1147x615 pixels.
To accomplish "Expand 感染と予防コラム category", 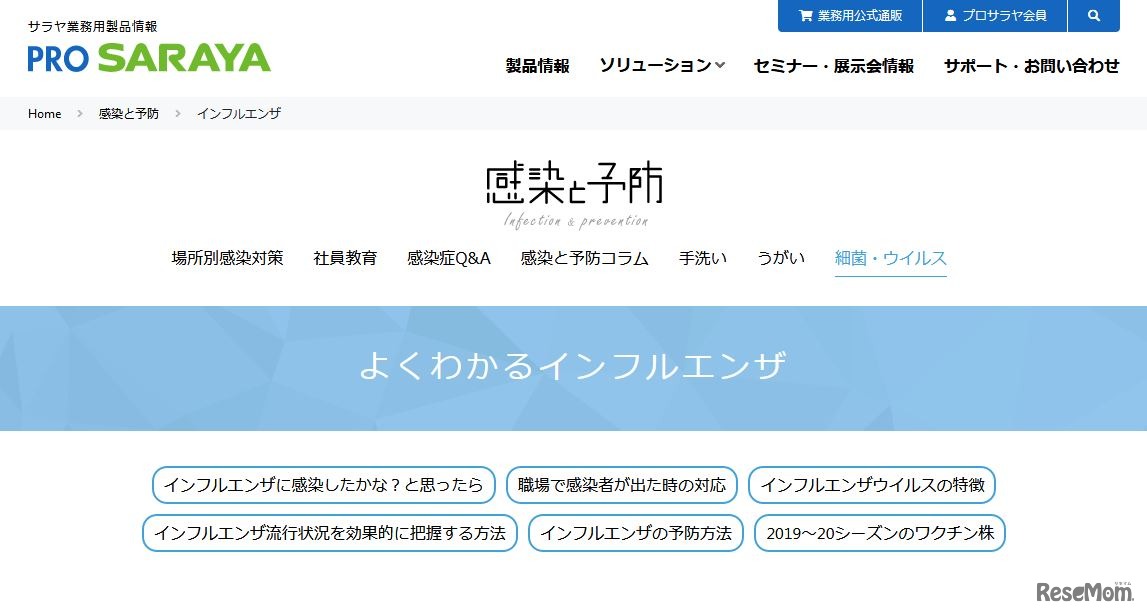I will click(584, 258).
